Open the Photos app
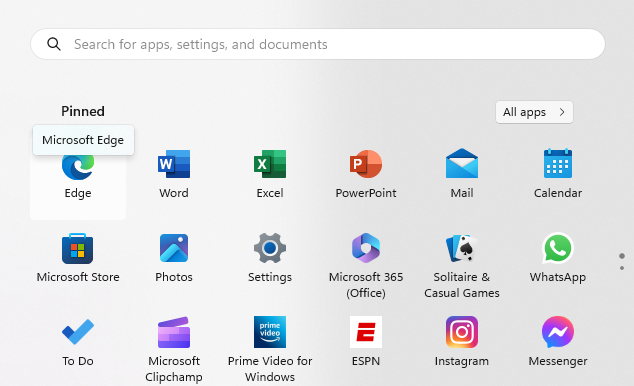The image size is (634, 386). (x=174, y=248)
